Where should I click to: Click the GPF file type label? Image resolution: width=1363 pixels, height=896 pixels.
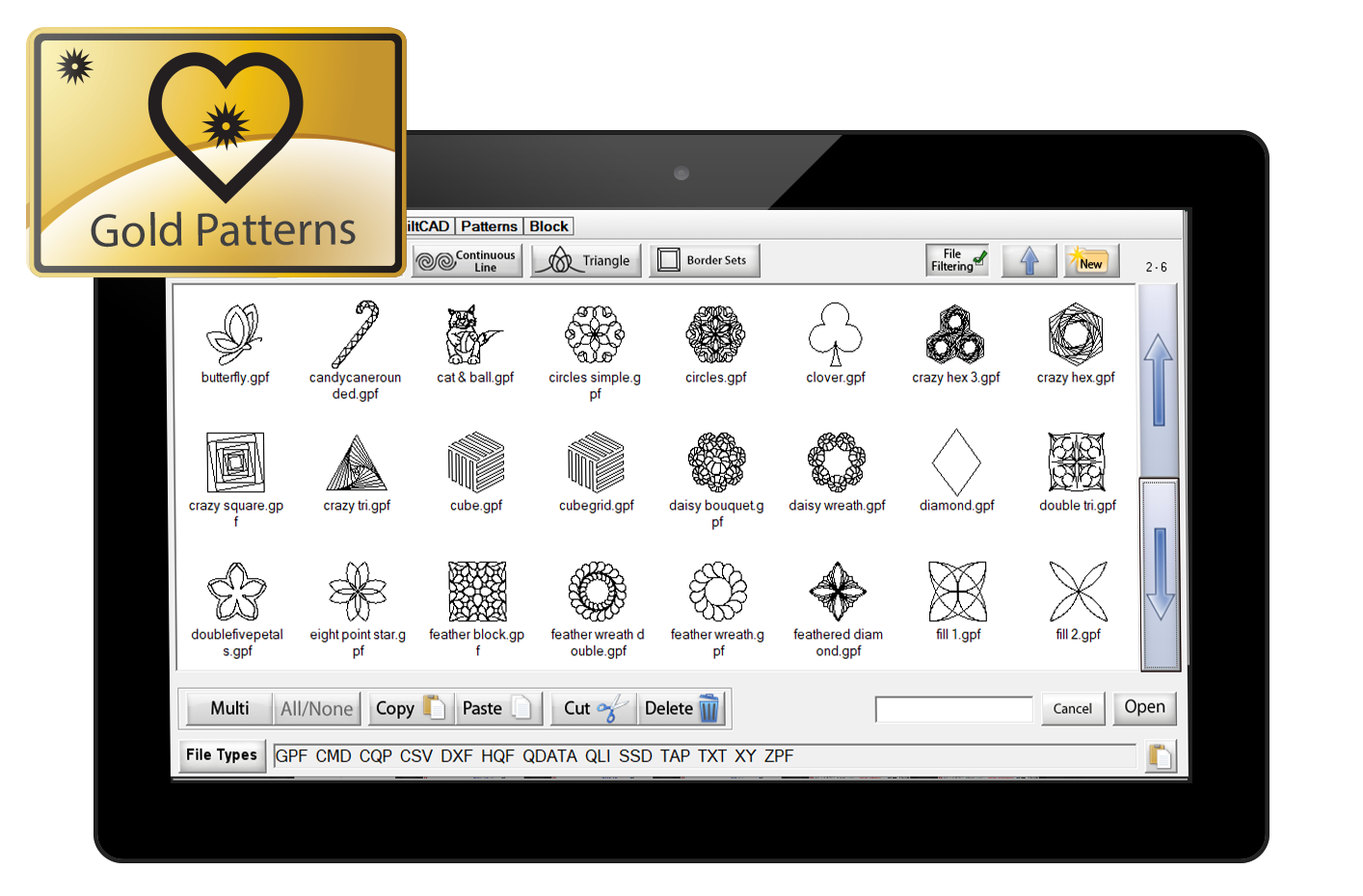(291, 756)
